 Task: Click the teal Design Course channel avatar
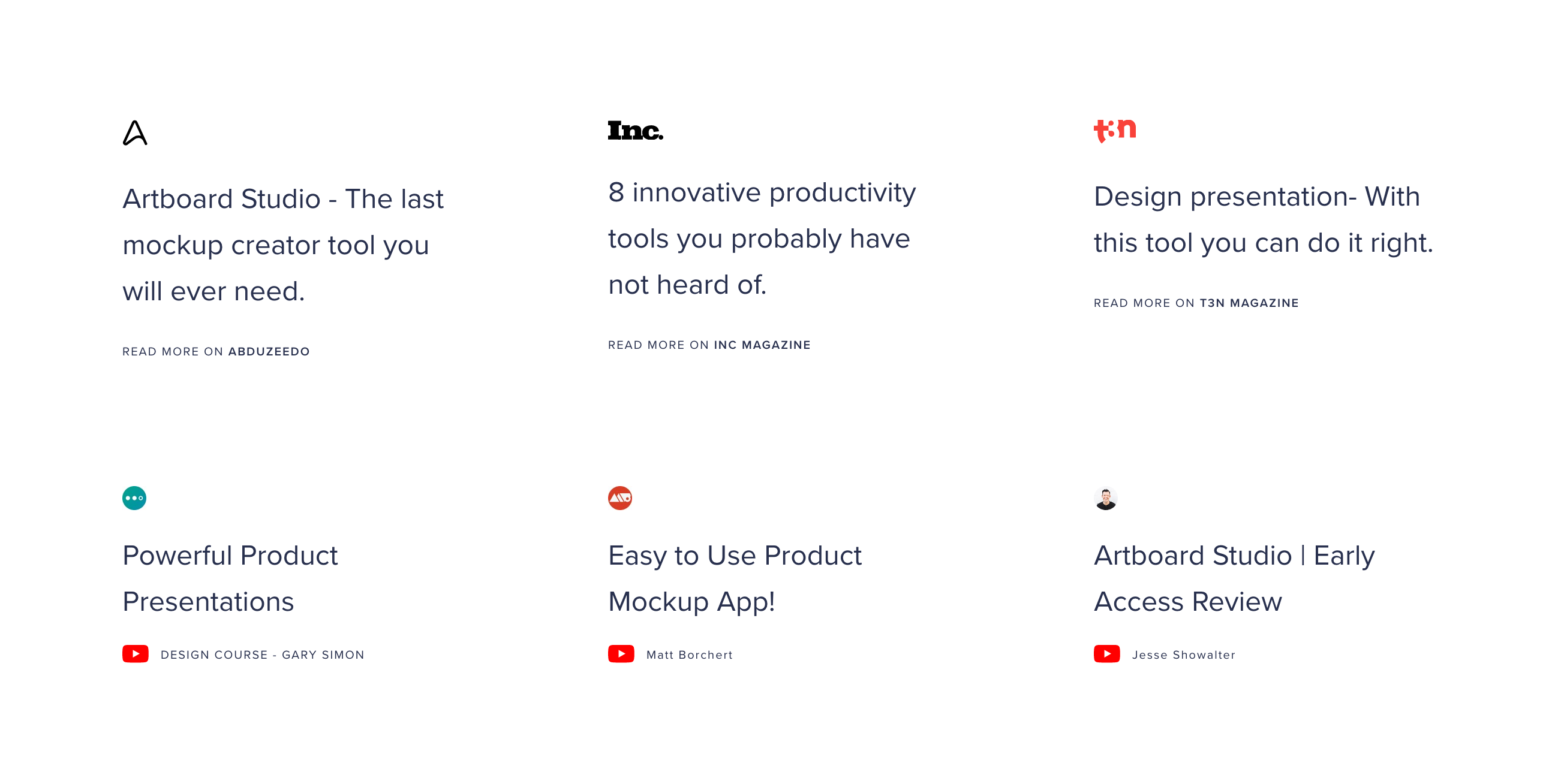tap(134, 498)
